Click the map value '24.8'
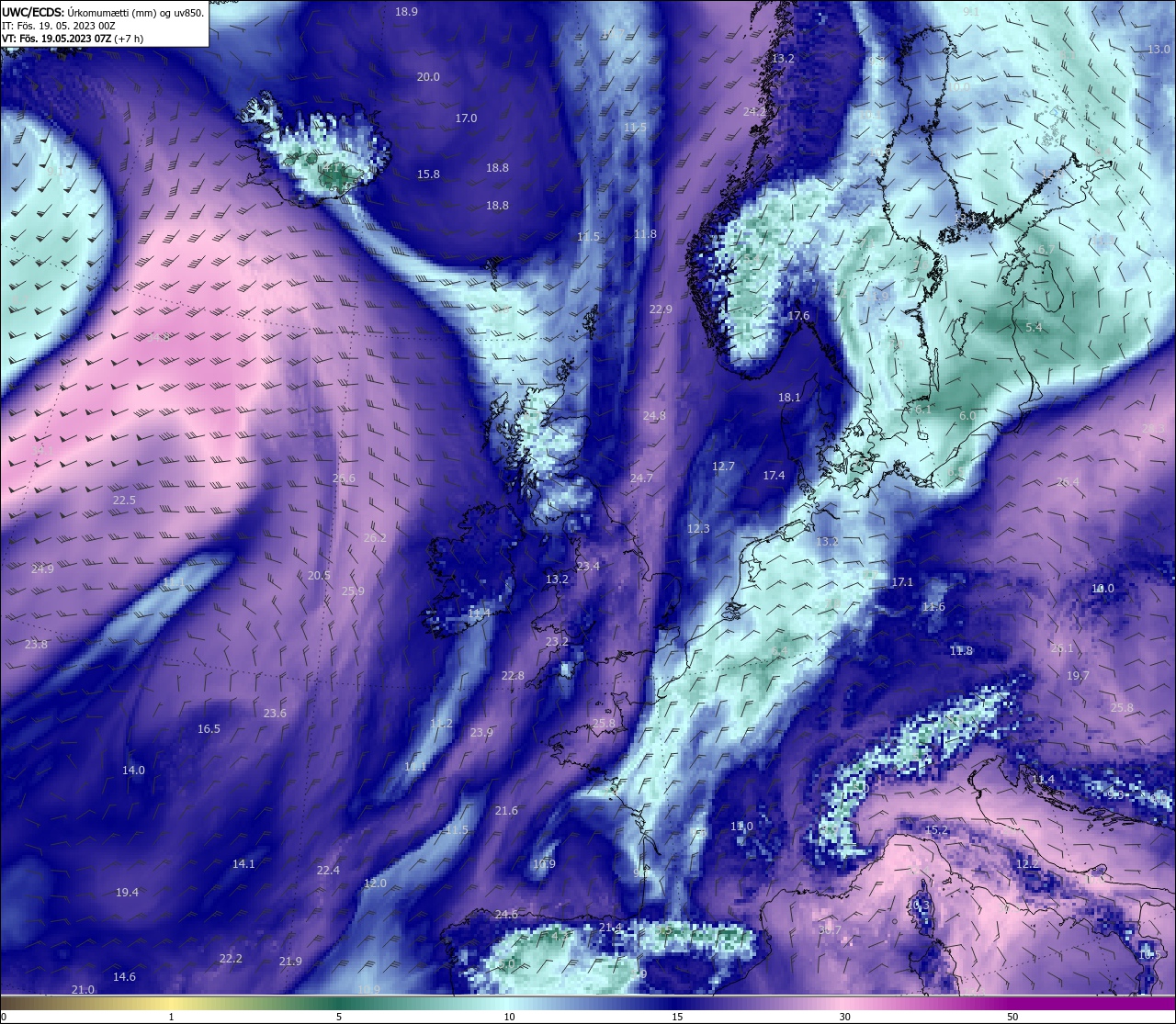Viewport: 1176px width, 1024px height. (x=654, y=416)
